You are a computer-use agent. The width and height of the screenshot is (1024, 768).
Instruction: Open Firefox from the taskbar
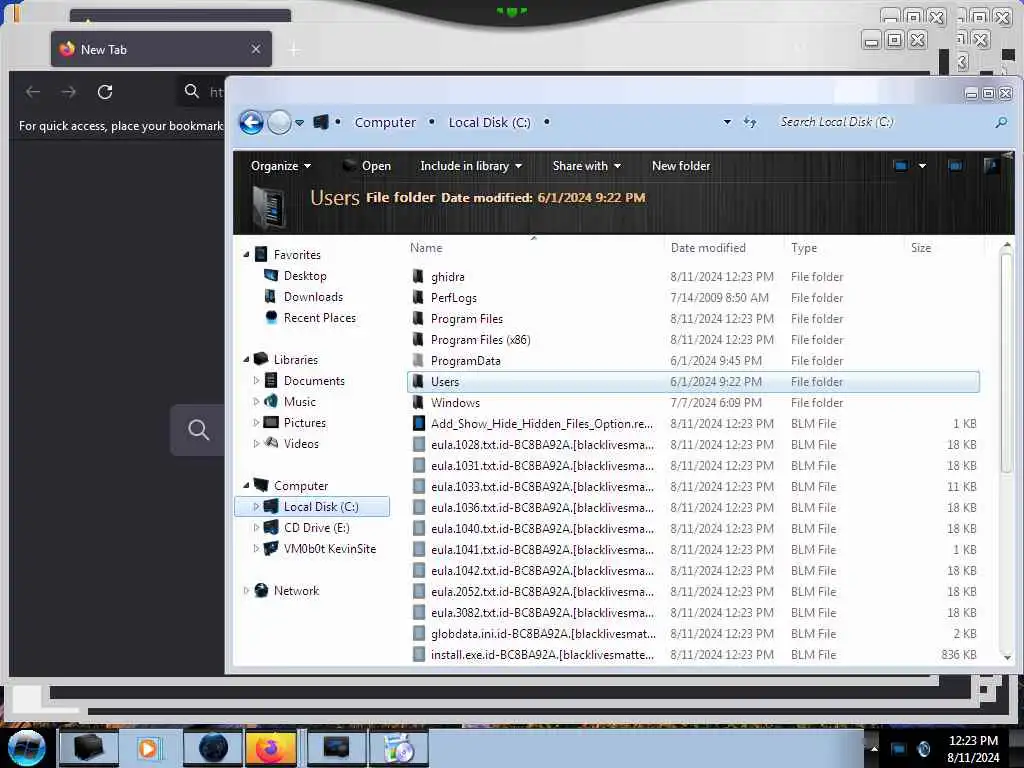coord(271,748)
